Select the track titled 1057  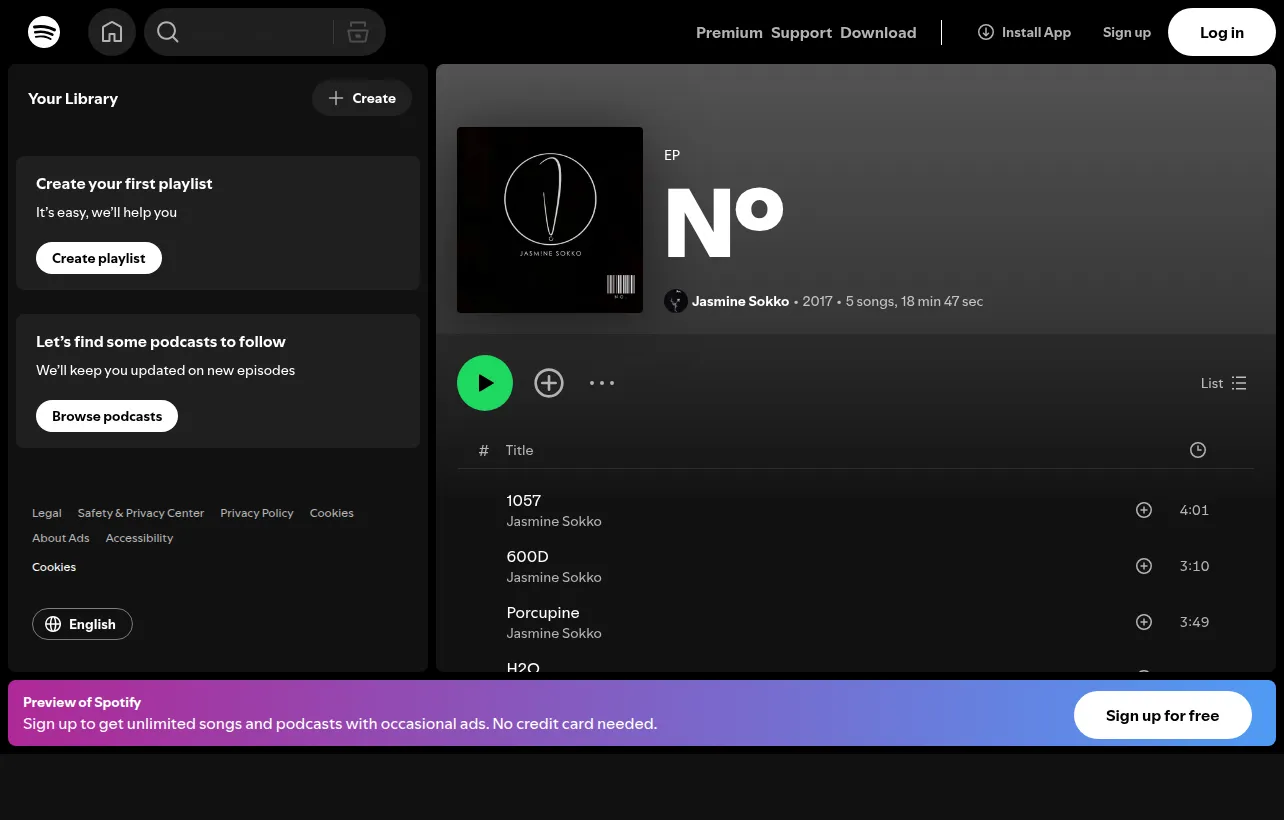pos(524,500)
